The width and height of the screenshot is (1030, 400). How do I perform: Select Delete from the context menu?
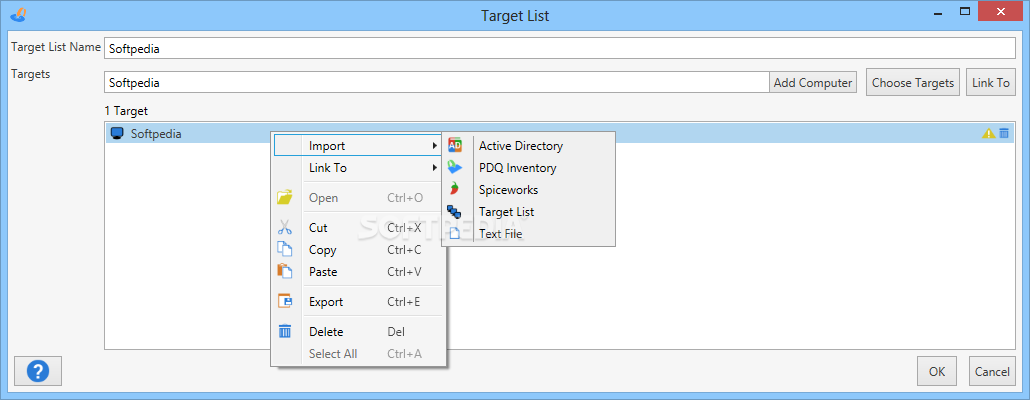pos(359,332)
